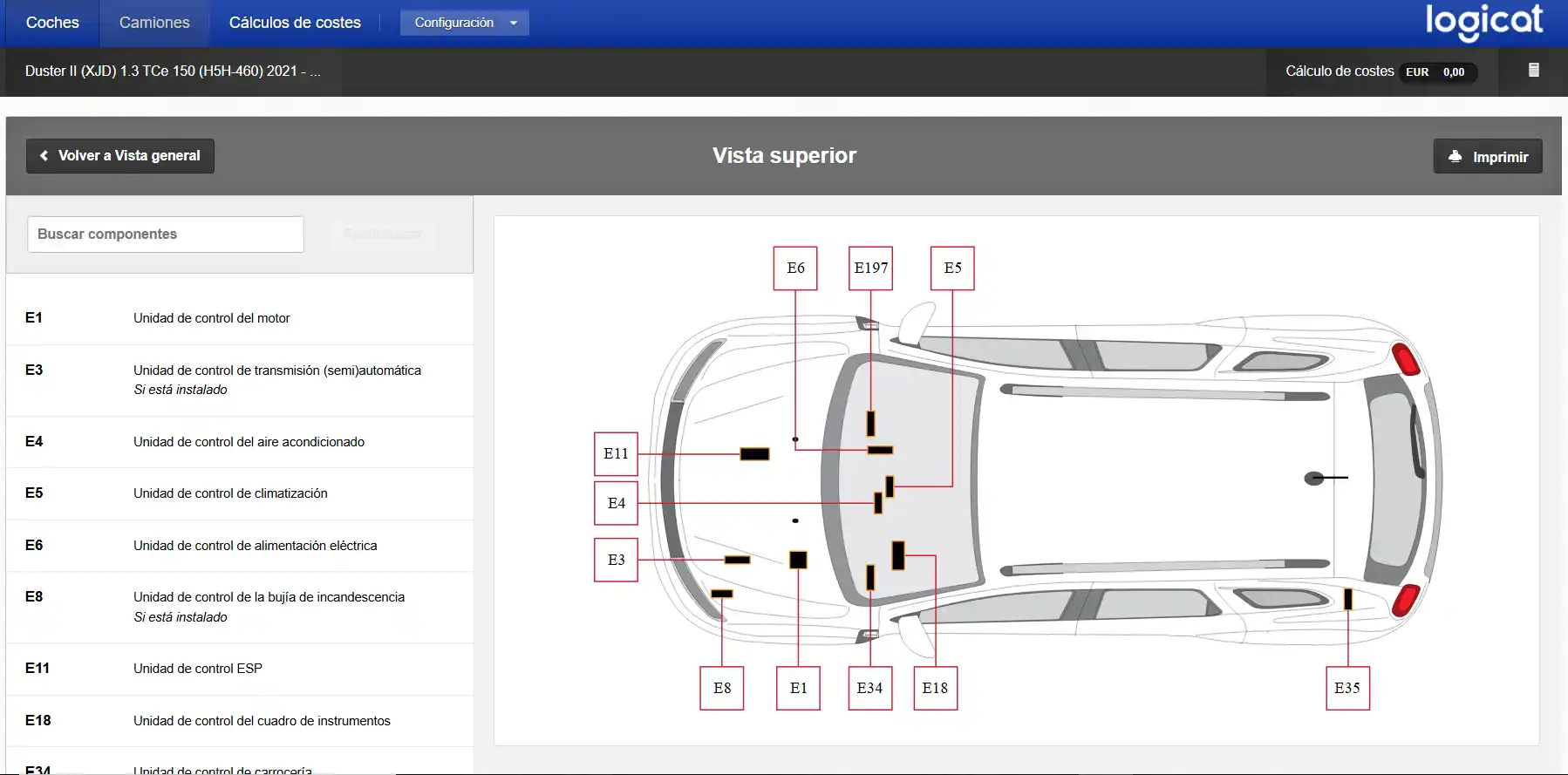Click the E4 label box in diagram
The image size is (1568, 775).
[616, 503]
